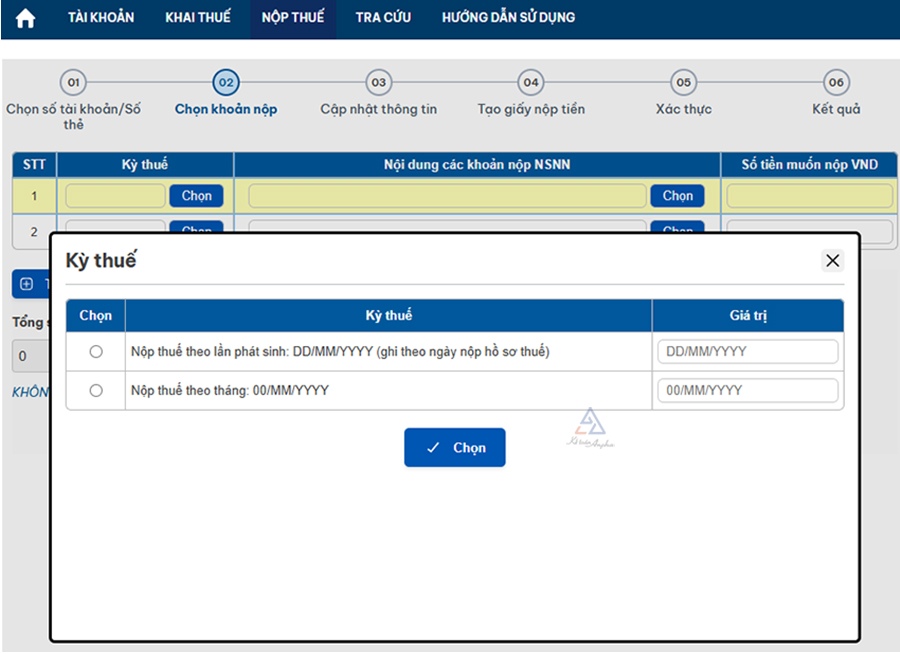Close the Kỳ thuế dialog

point(832,261)
